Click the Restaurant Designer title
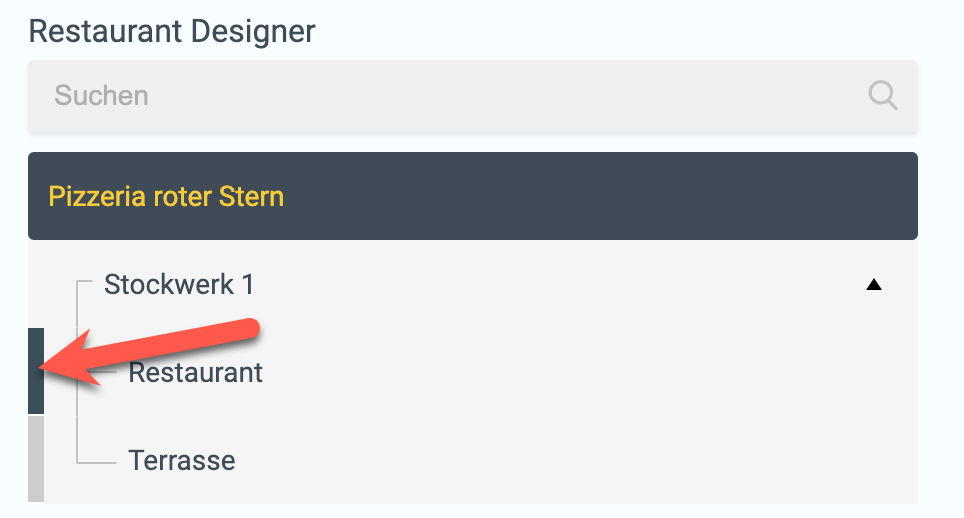 [172, 31]
